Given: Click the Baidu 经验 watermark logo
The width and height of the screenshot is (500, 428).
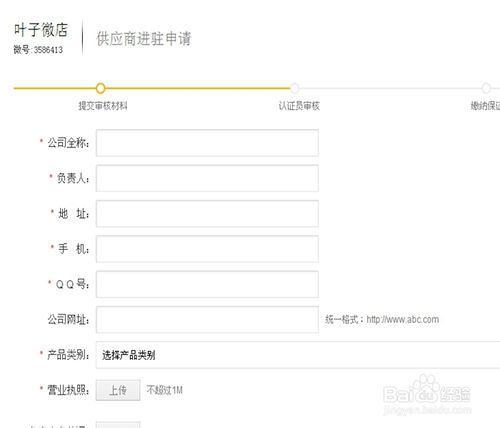Looking at the screenshot, I should (427, 394).
